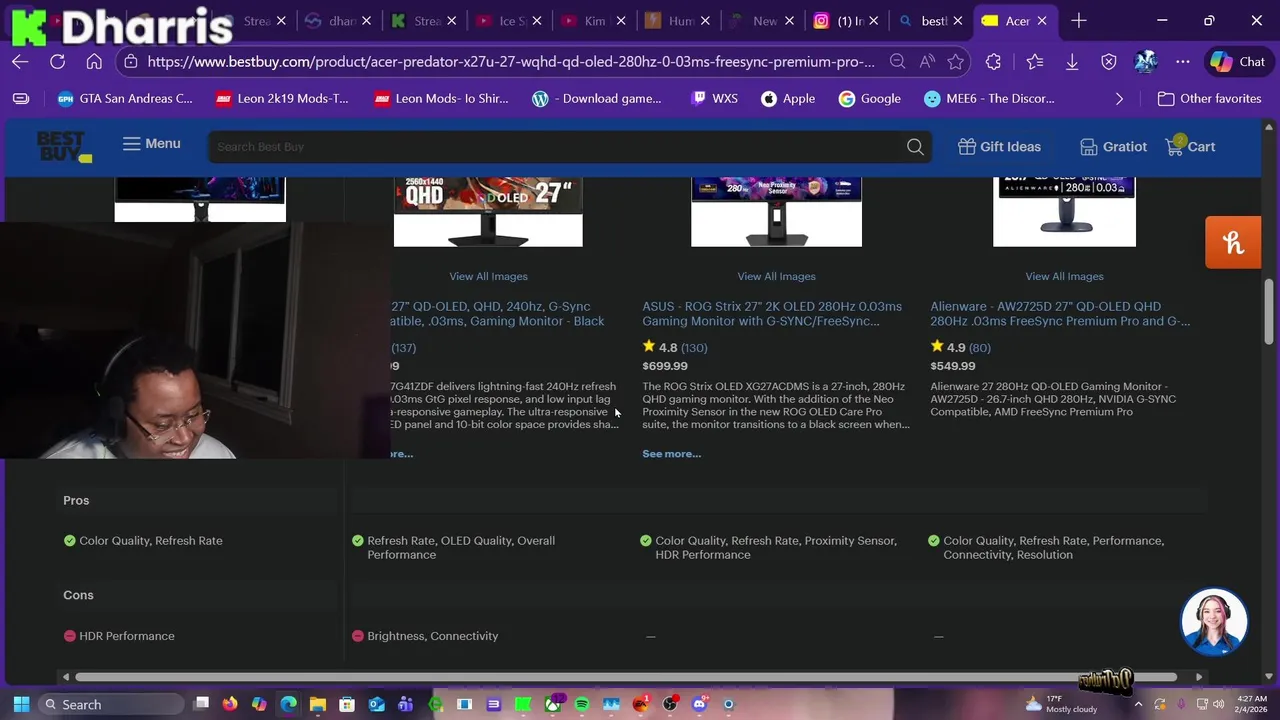Screen dimensions: 1280x720
Task: Open Leon 2k19 Mods bookmark
Action: click(x=282, y=99)
